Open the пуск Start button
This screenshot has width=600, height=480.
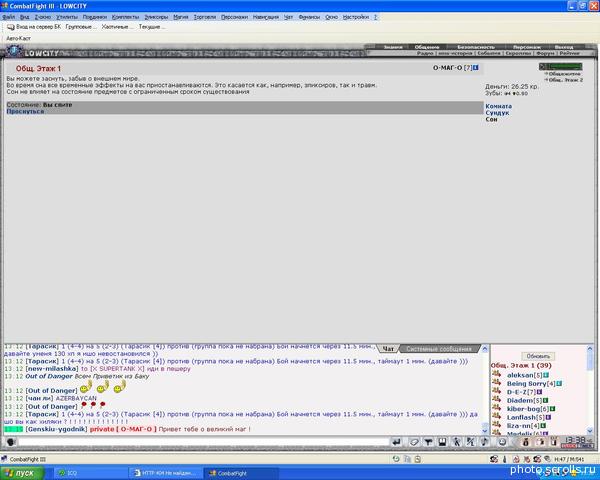click(21, 473)
